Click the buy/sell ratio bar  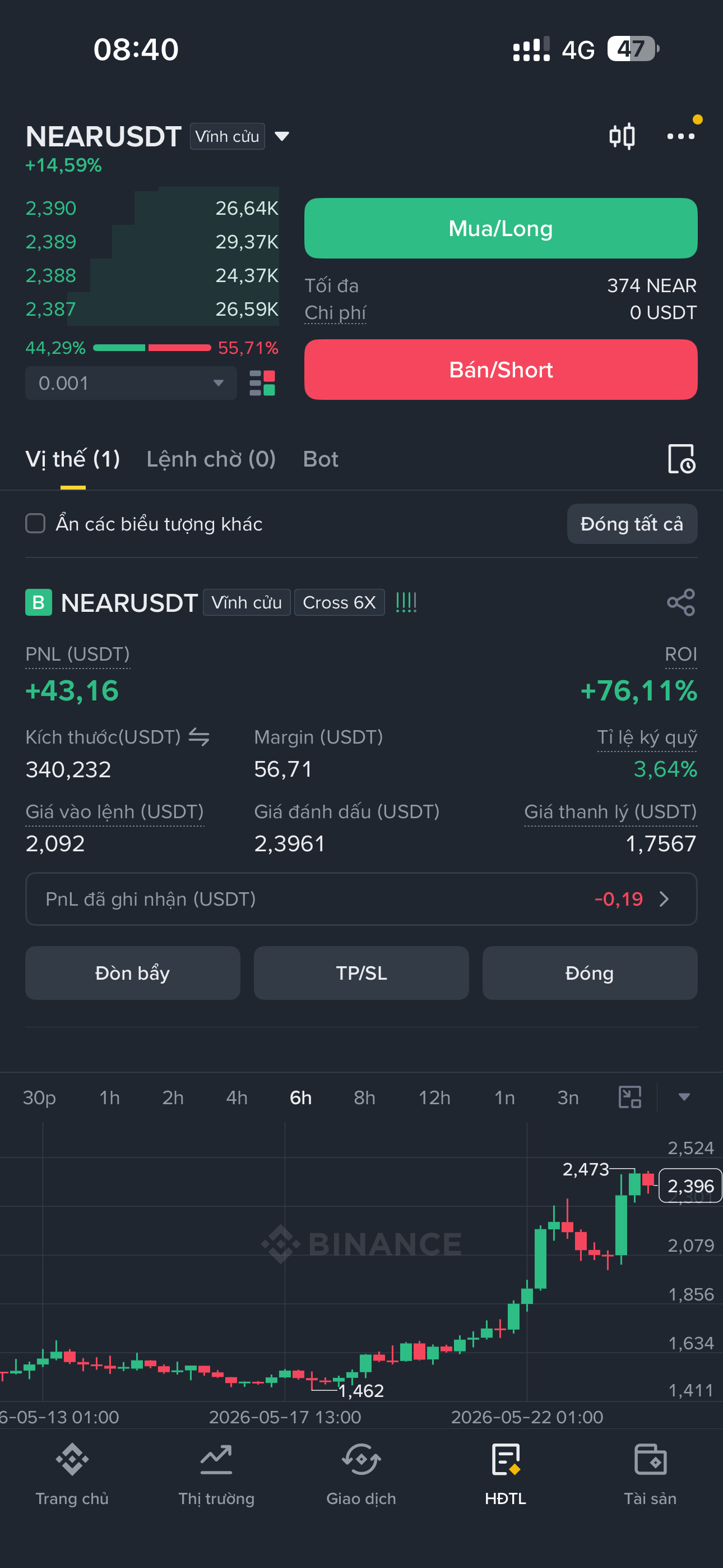click(x=152, y=348)
